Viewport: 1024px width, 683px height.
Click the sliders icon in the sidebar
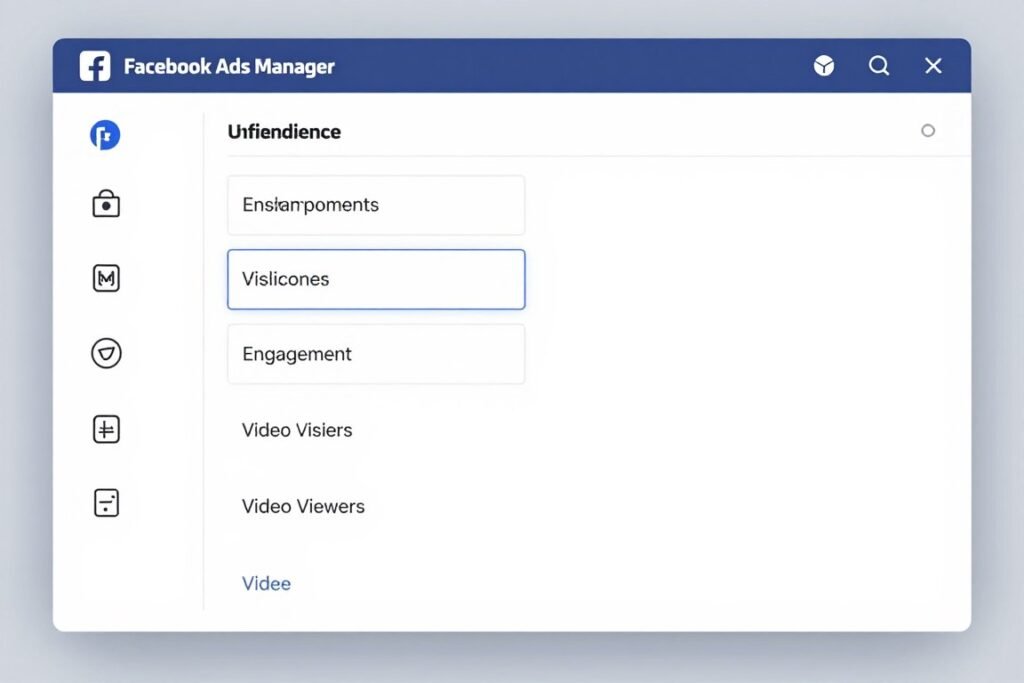[x=105, y=428]
